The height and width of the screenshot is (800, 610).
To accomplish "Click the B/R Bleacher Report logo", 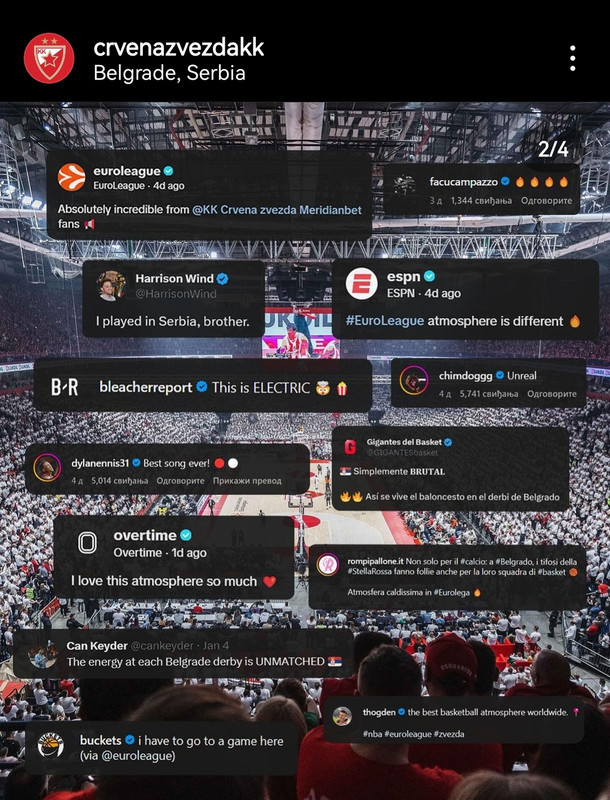I will [x=64, y=387].
